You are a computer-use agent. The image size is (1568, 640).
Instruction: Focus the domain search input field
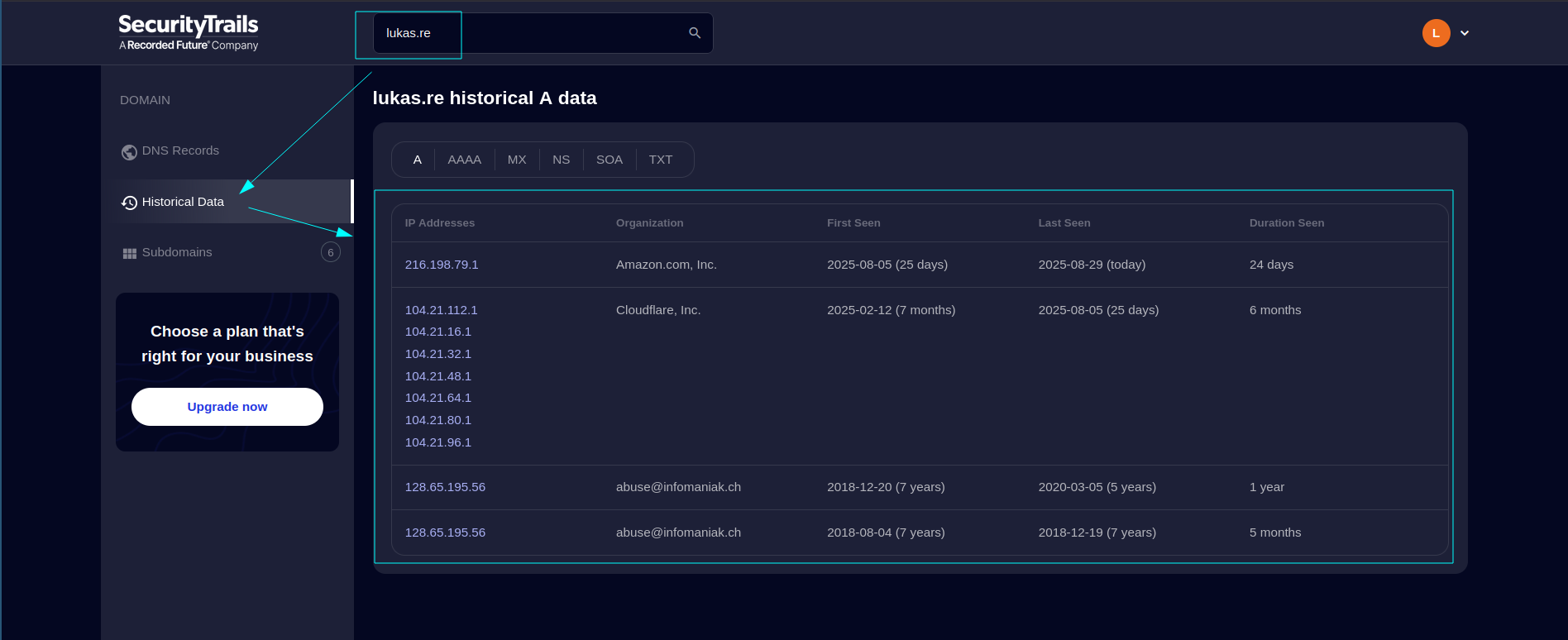(x=529, y=33)
